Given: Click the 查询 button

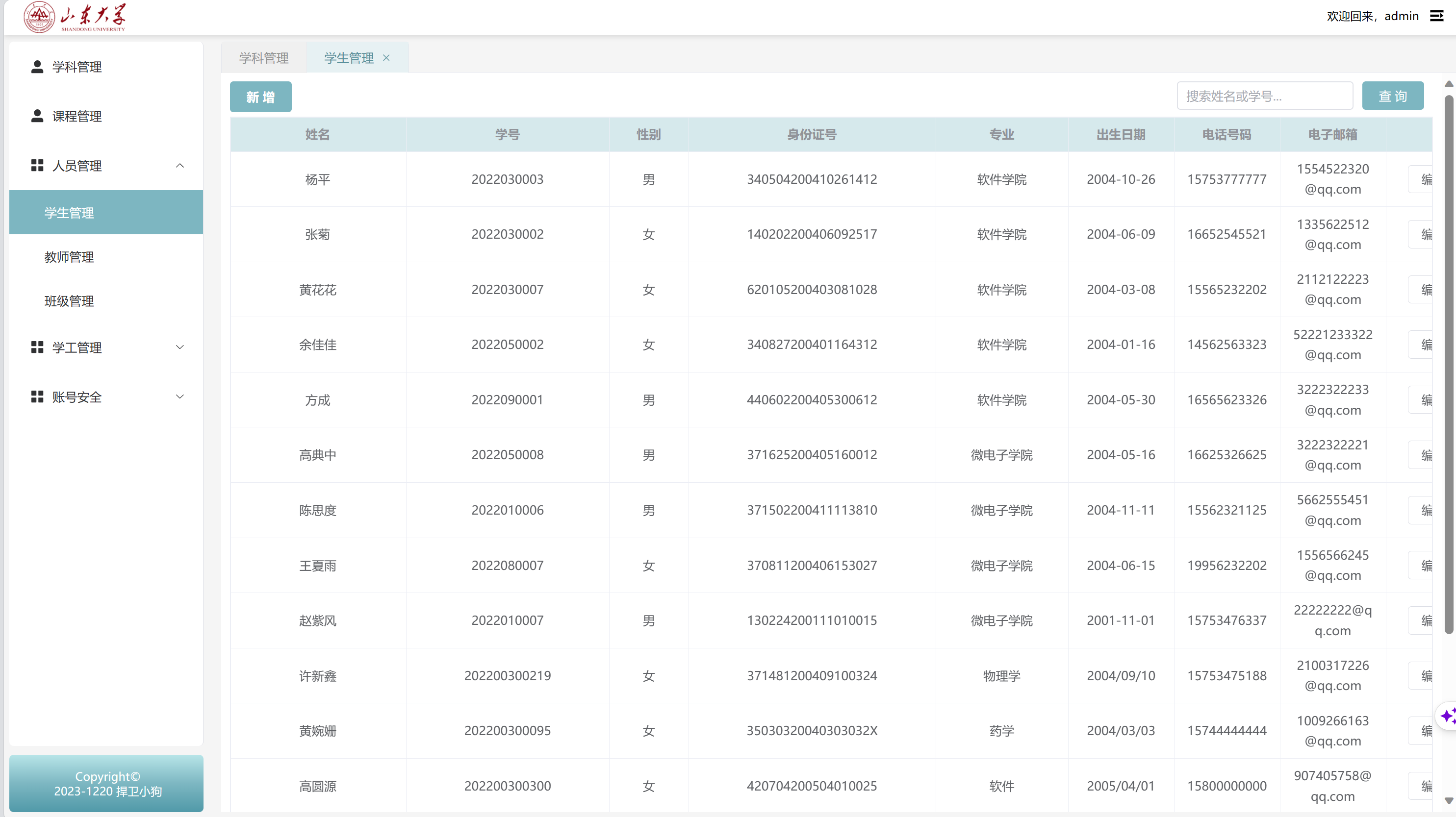Looking at the screenshot, I should (1393, 96).
